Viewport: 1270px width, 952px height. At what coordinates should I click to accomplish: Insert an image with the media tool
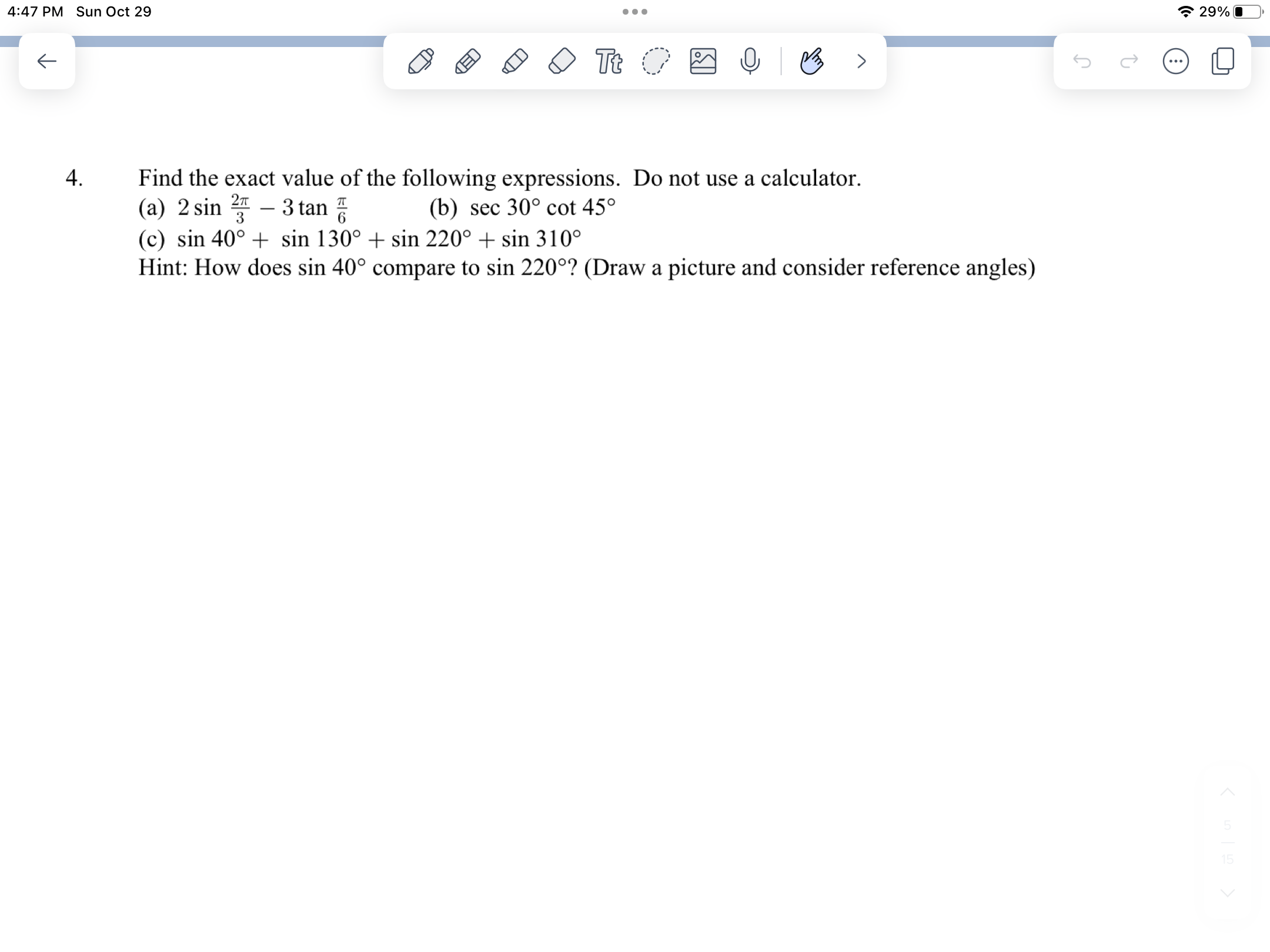703,61
